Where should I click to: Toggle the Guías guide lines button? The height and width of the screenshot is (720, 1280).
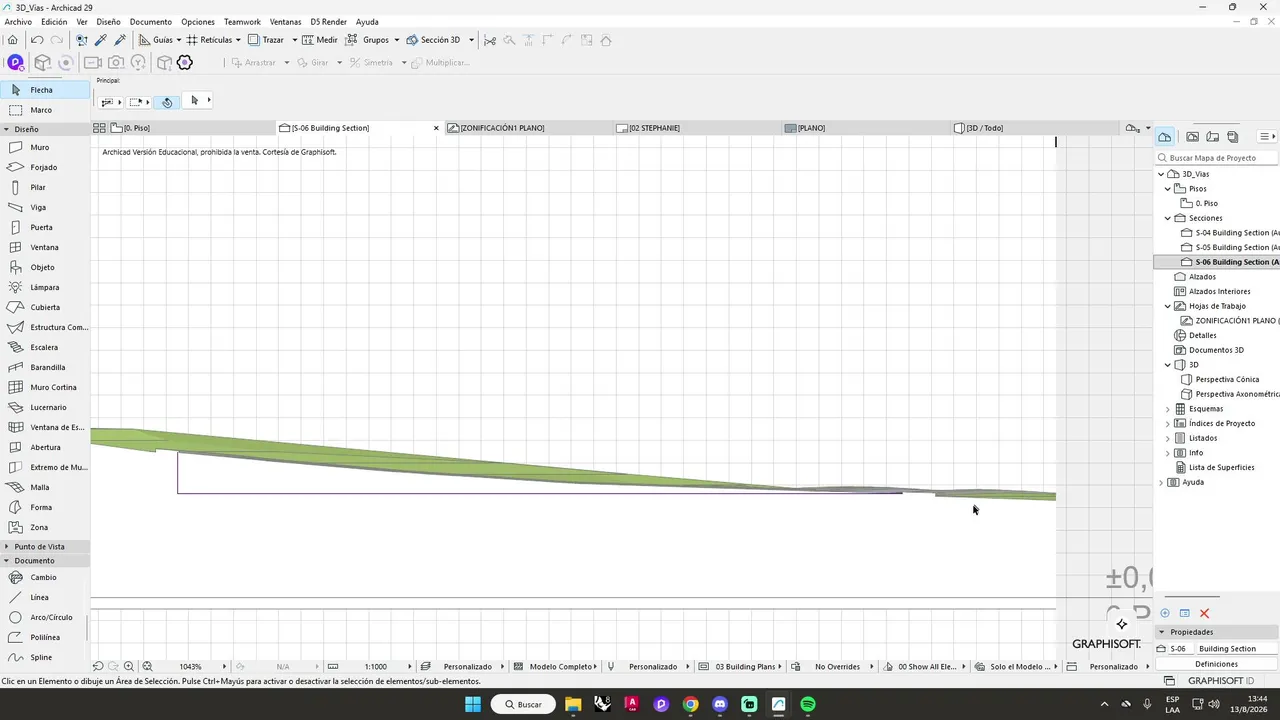[155, 40]
